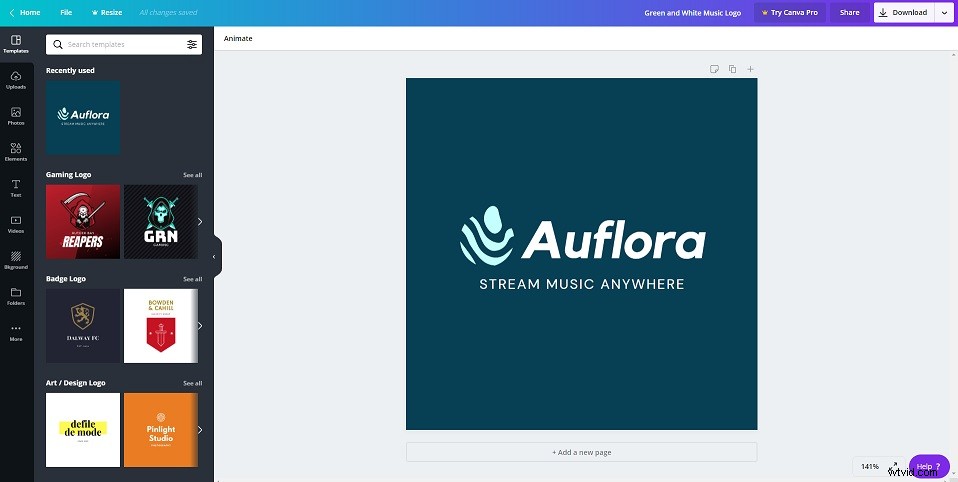Viewport: 958px width, 482px height.
Task: Open the Uploads panel in sidebar
Action: (16, 80)
